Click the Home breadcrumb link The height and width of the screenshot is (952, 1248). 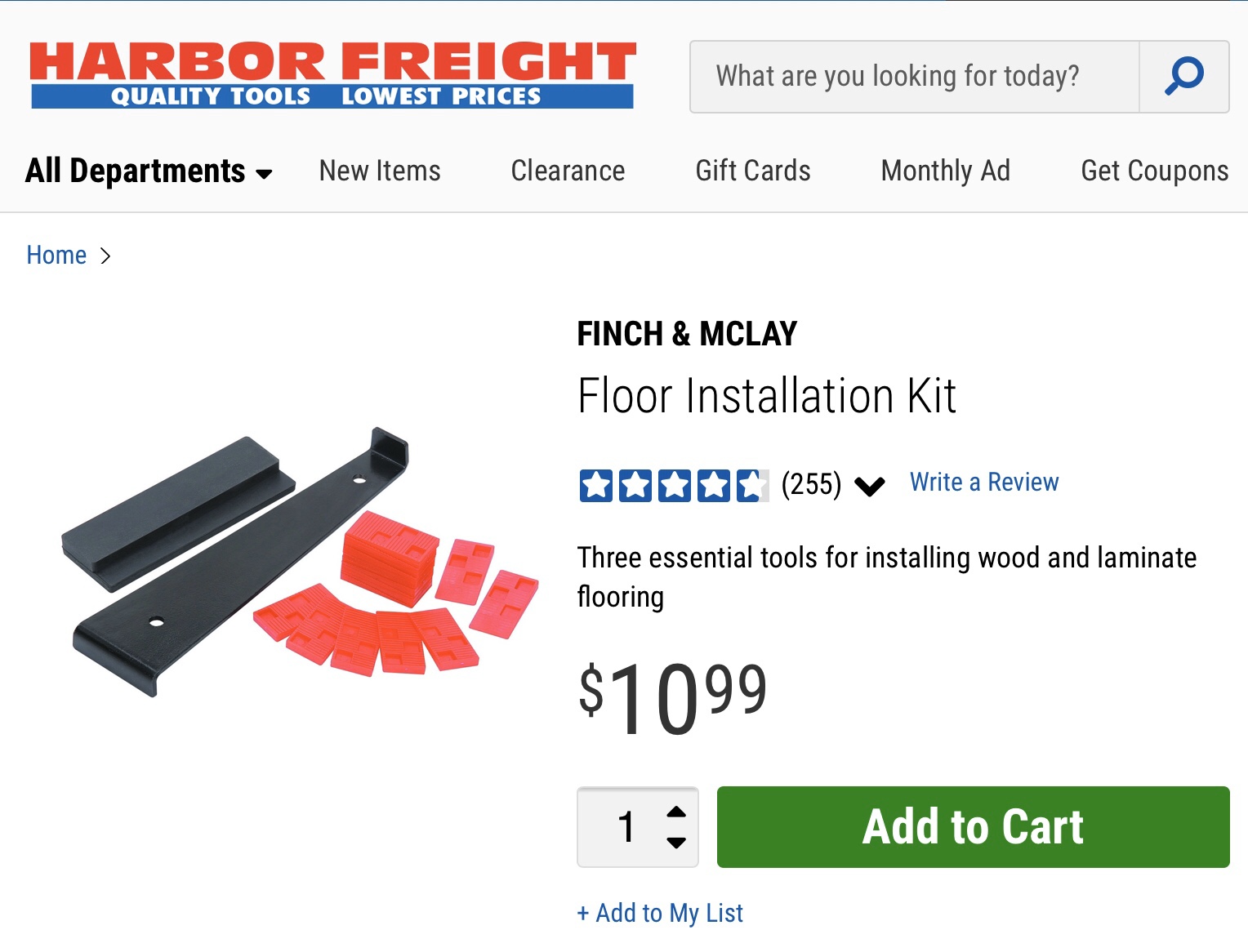tap(56, 256)
